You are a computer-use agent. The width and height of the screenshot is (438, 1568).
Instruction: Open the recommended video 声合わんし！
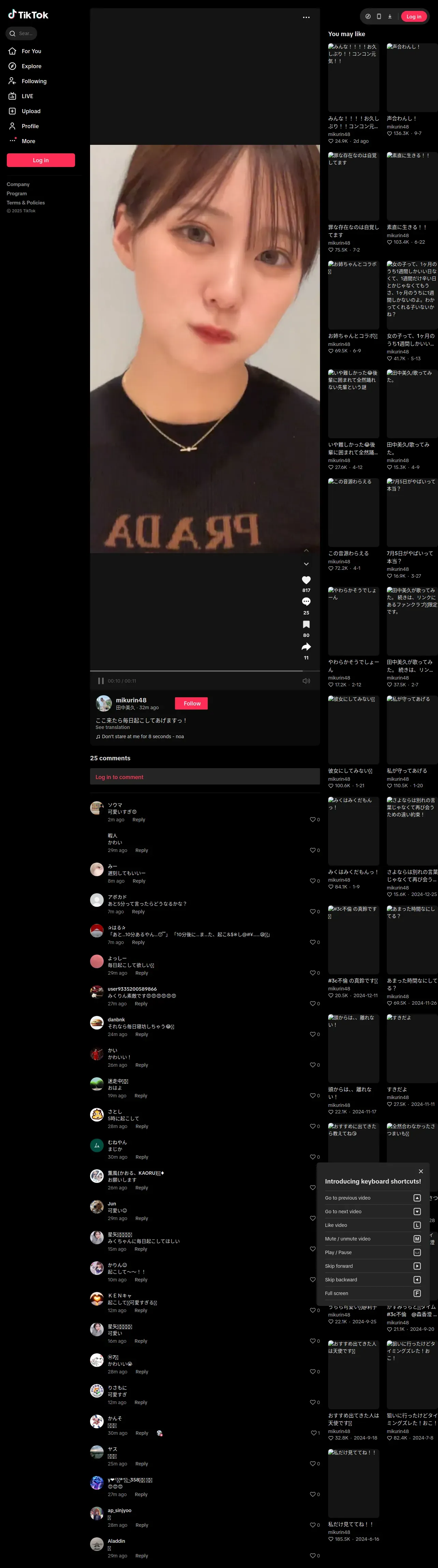tap(412, 77)
